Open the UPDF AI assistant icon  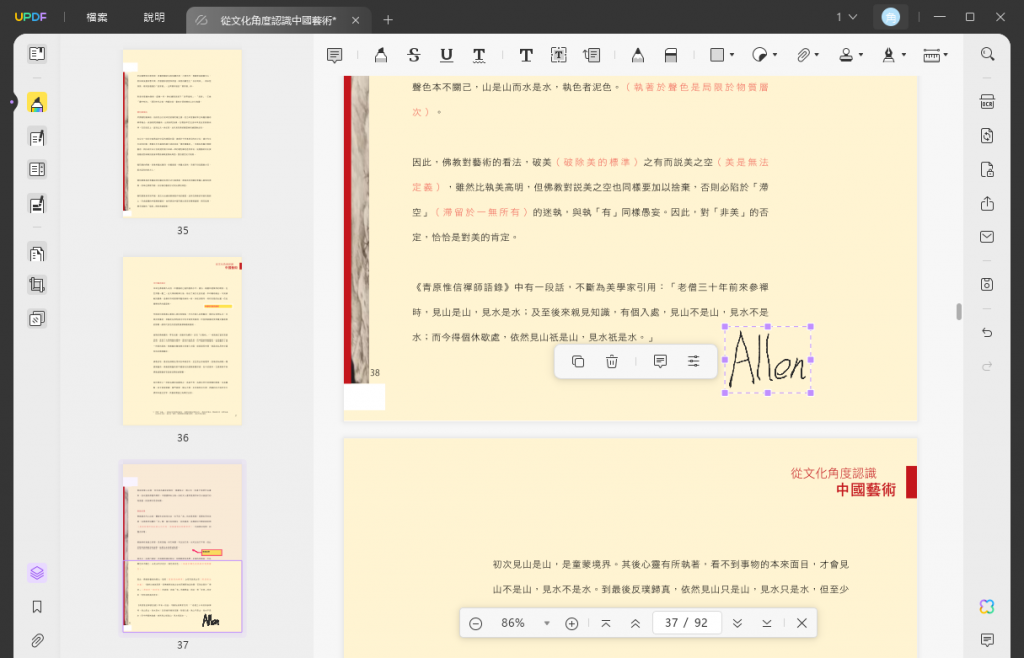coord(987,606)
